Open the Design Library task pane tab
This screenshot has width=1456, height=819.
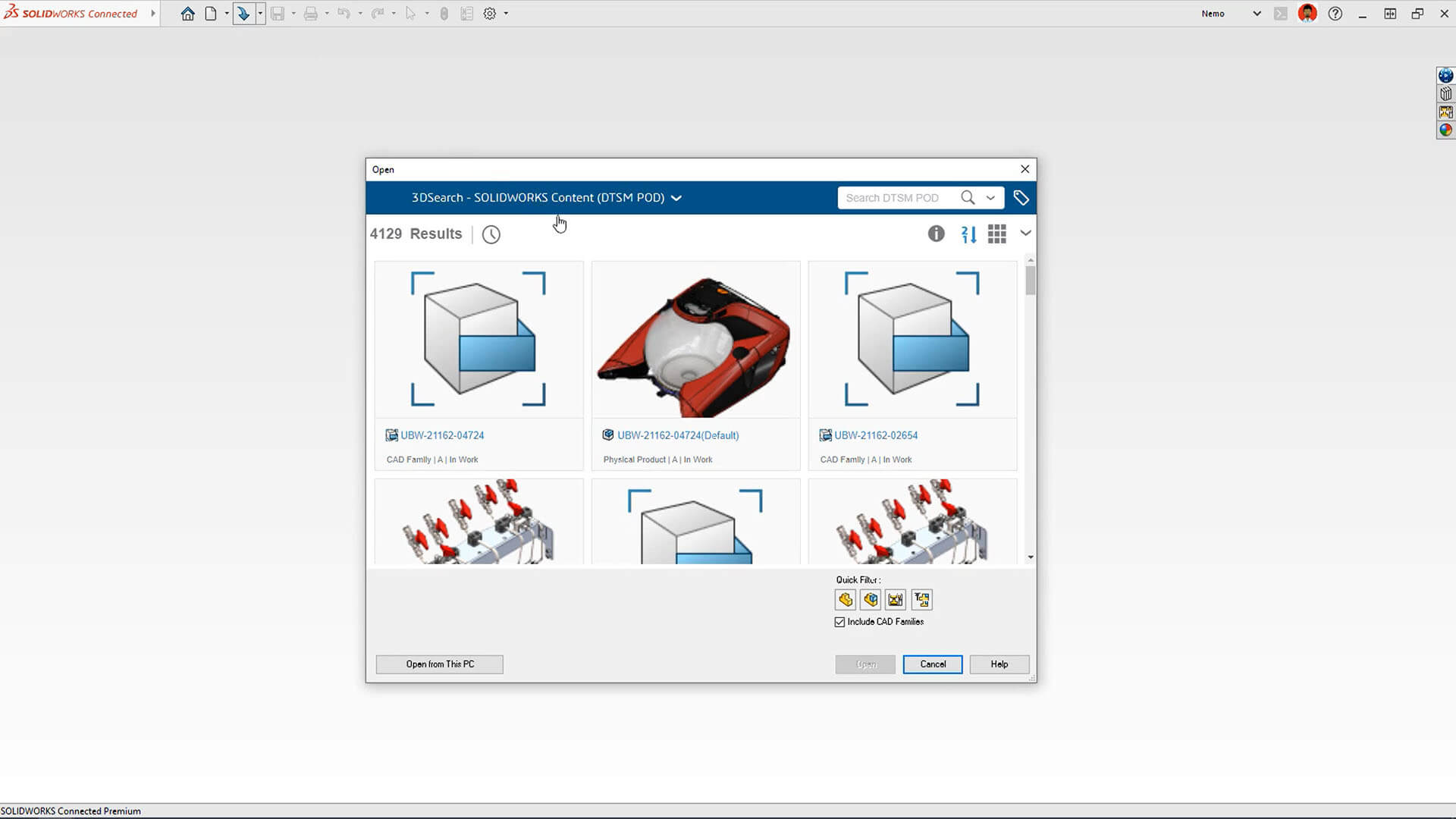coord(1446,94)
